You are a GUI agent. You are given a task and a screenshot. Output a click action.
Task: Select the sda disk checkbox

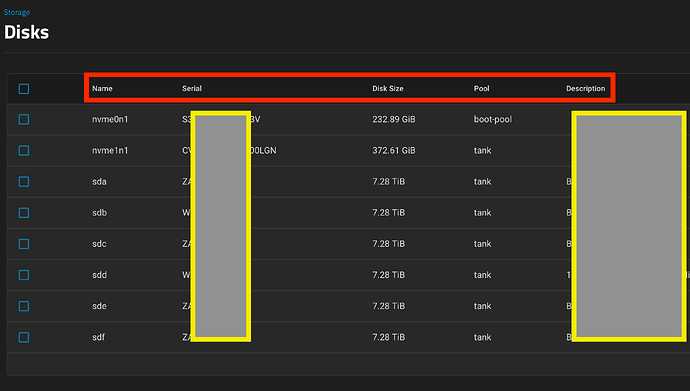tap(24, 182)
